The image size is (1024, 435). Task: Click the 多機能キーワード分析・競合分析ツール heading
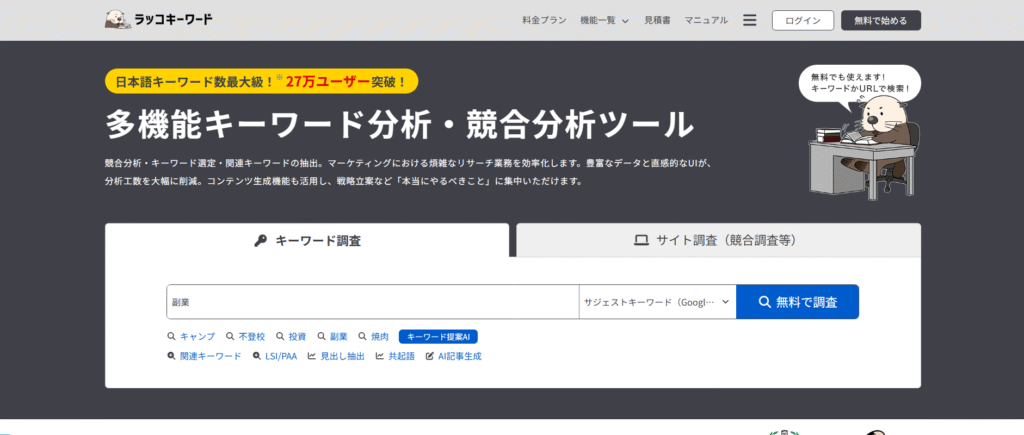click(x=399, y=124)
